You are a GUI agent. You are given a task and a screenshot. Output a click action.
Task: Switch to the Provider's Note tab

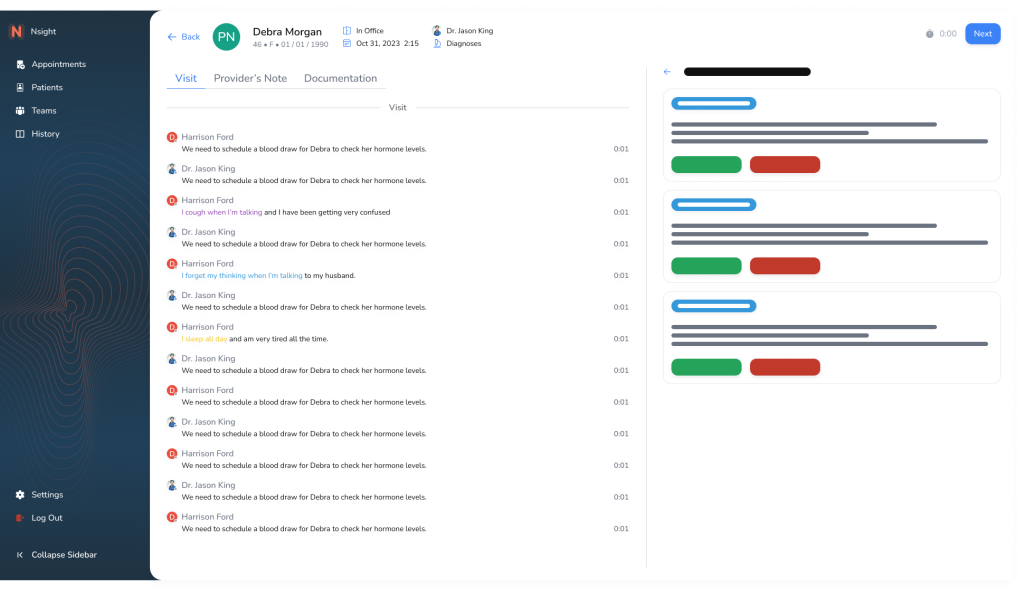click(250, 78)
